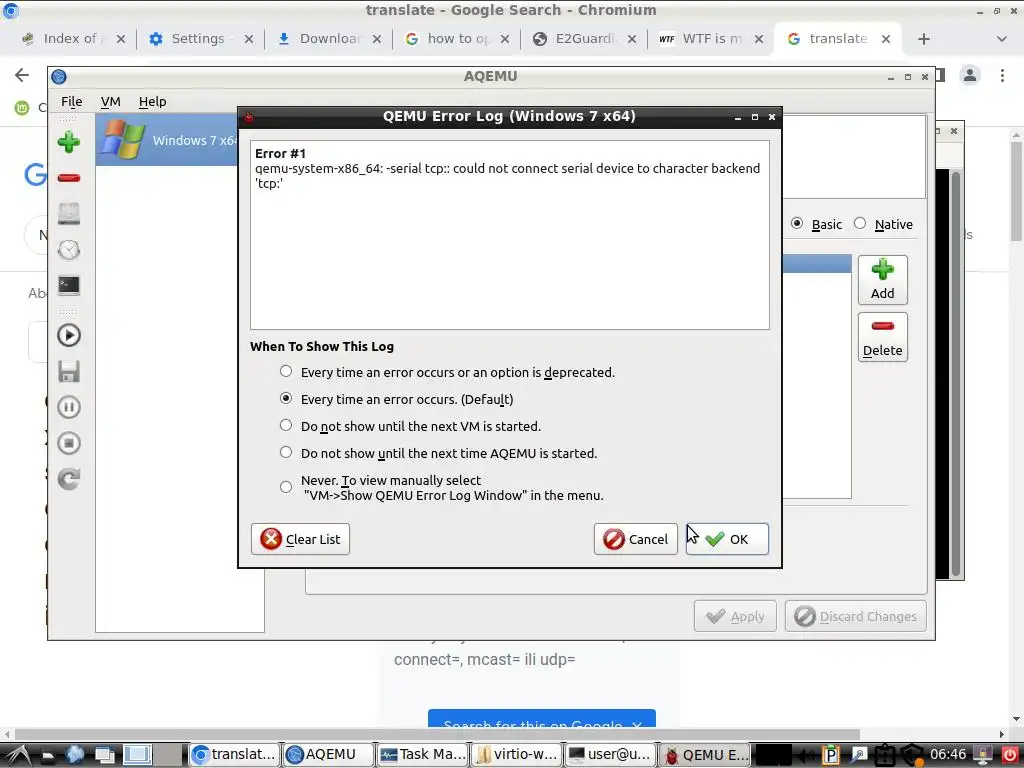Click Cancel in QEMU Error Log dialog

tap(635, 539)
